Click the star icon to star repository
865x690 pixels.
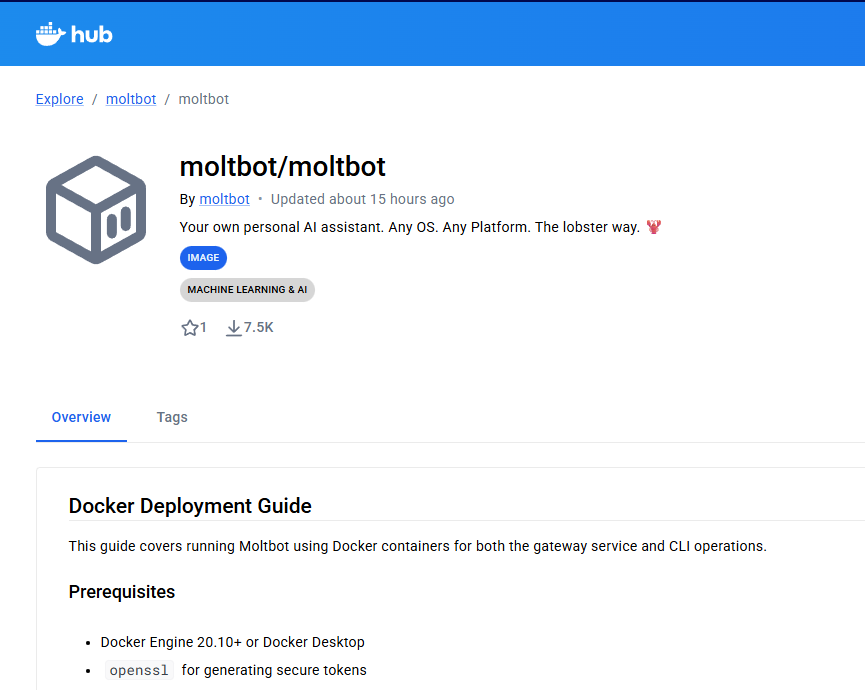(x=189, y=328)
